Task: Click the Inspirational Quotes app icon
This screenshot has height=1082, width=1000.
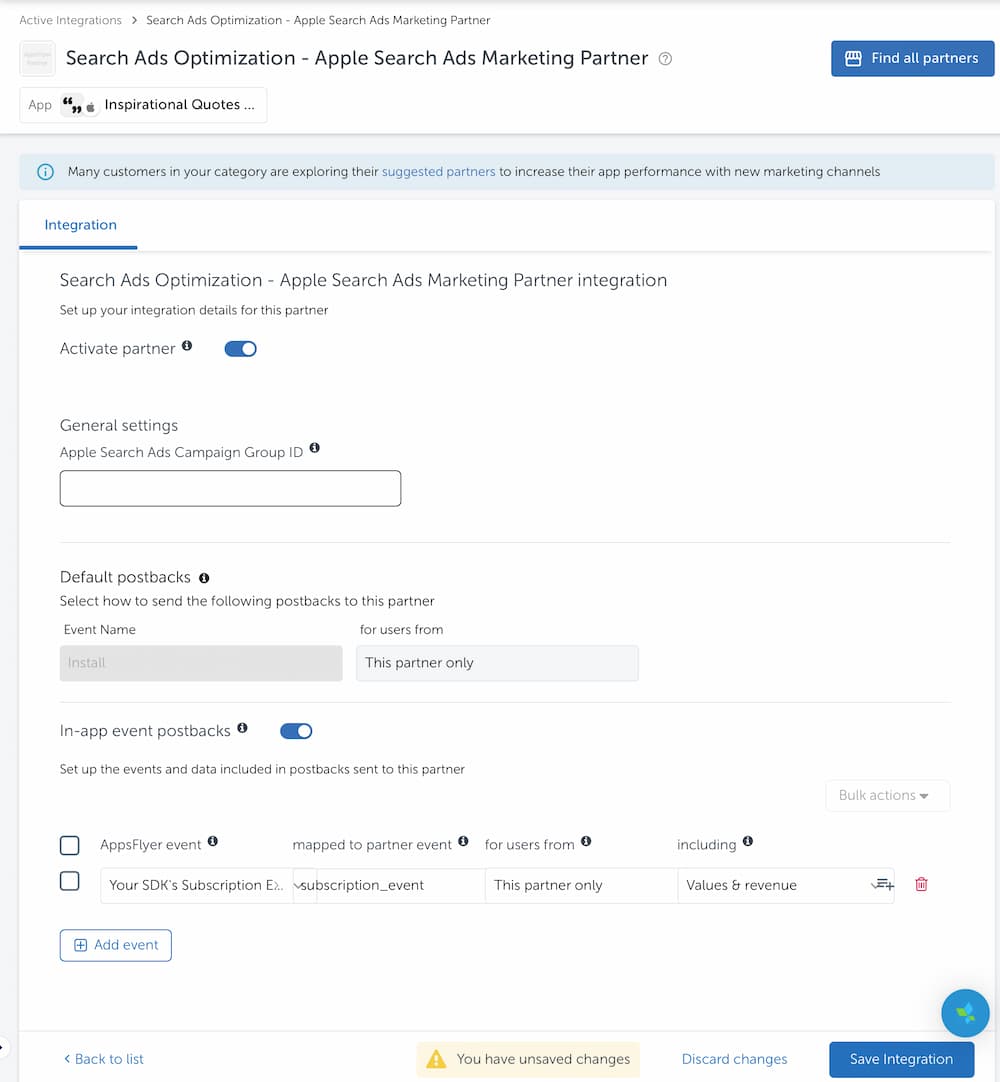Action: click(78, 105)
